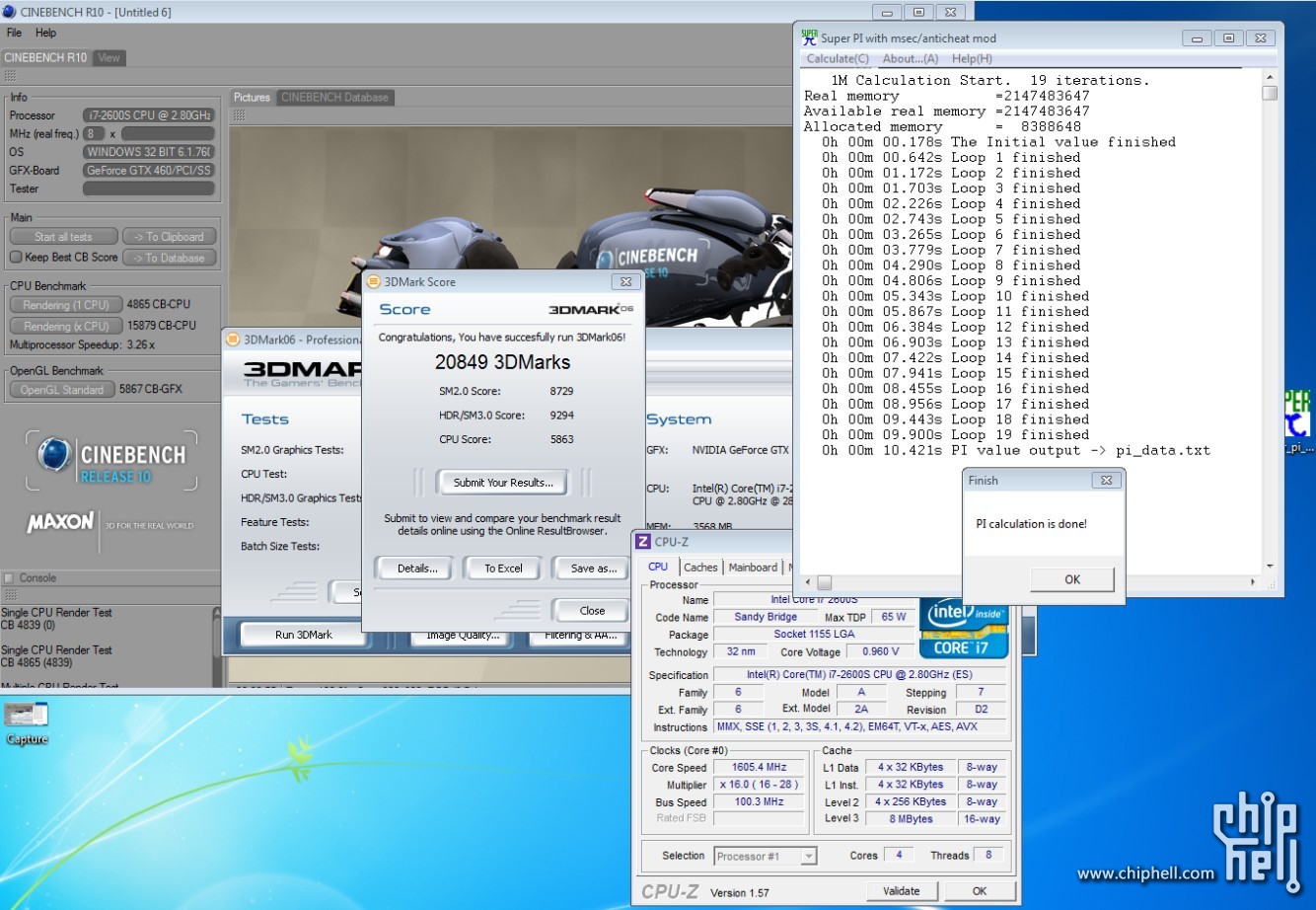Select the Pictures tab in Cinebench
Image resolution: width=1316 pixels, height=910 pixels.
point(252,97)
